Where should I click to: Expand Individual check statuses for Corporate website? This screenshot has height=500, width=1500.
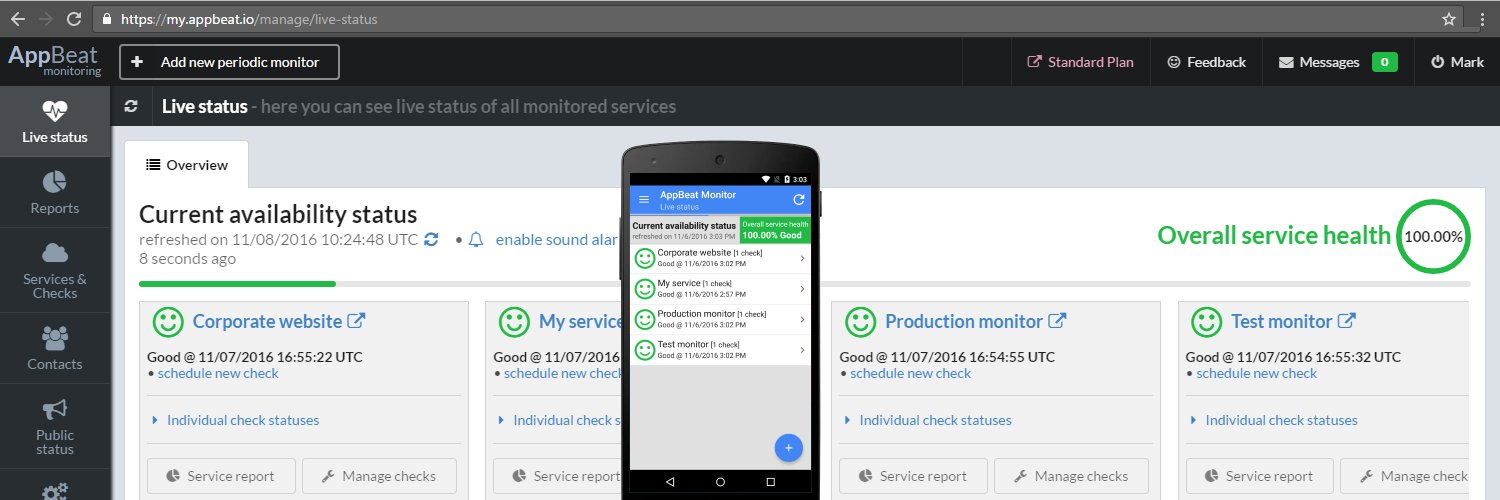(x=243, y=420)
